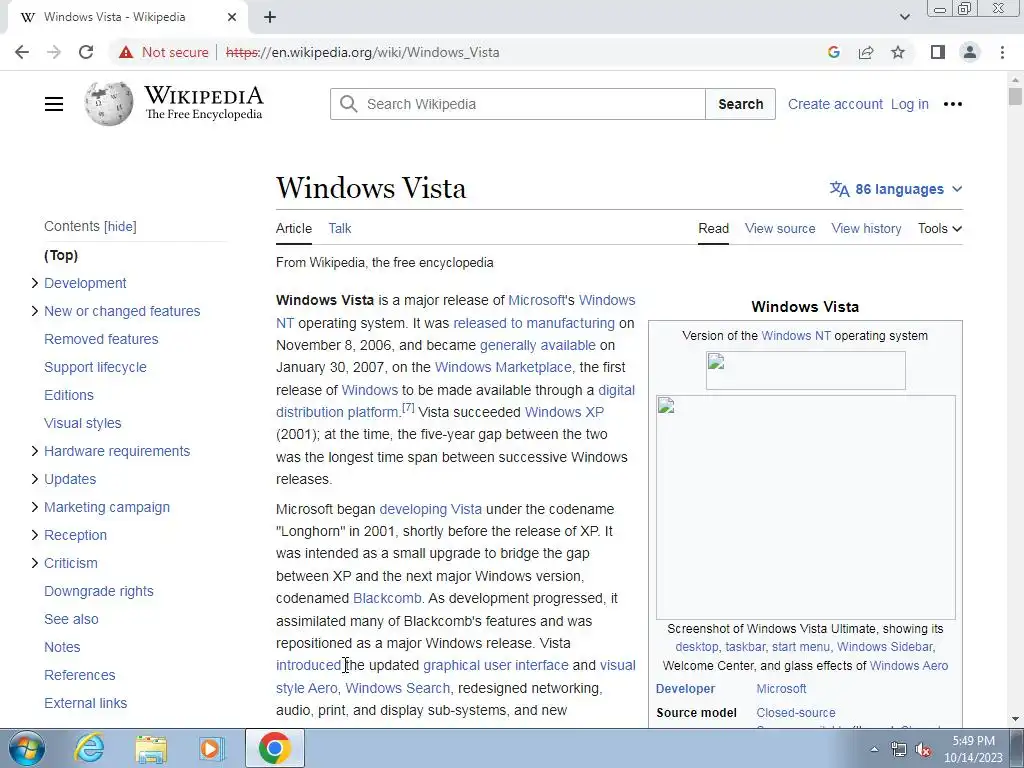The width and height of the screenshot is (1024, 768).
Task: Open the View source tab
Action: coord(780,229)
